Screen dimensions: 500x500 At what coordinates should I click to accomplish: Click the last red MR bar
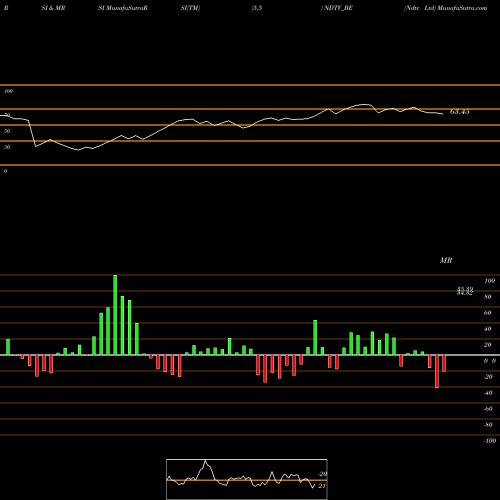click(444, 363)
